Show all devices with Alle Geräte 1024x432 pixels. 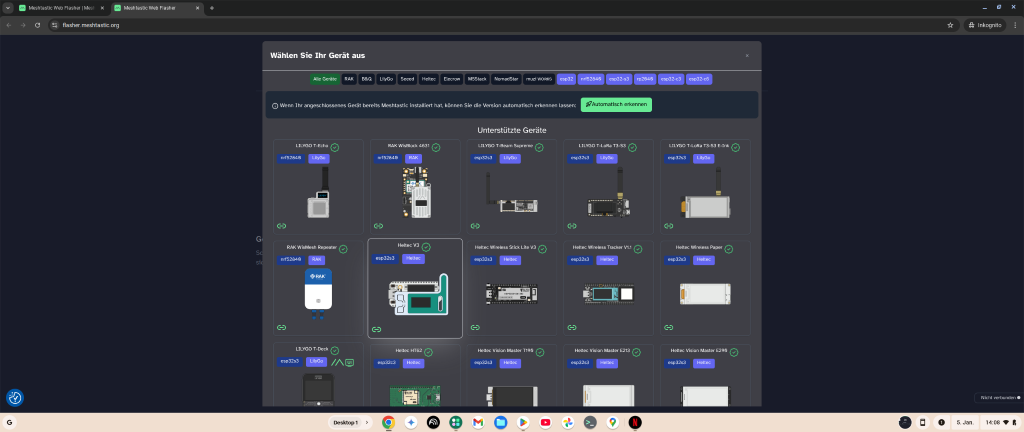(324, 78)
